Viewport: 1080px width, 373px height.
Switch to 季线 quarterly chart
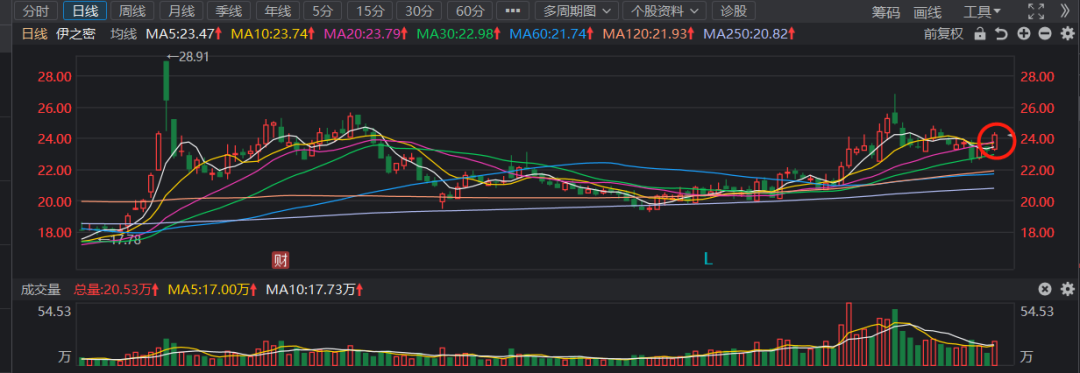tap(229, 11)
